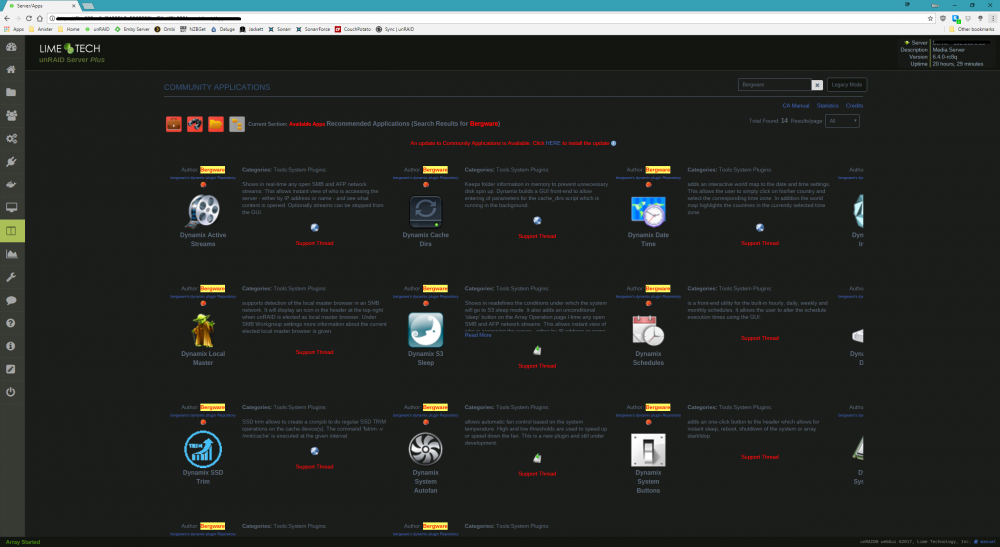The image size is (1000, 547).
Task: Click the Legacy Mode button
Action: click(x=847, y=84)
